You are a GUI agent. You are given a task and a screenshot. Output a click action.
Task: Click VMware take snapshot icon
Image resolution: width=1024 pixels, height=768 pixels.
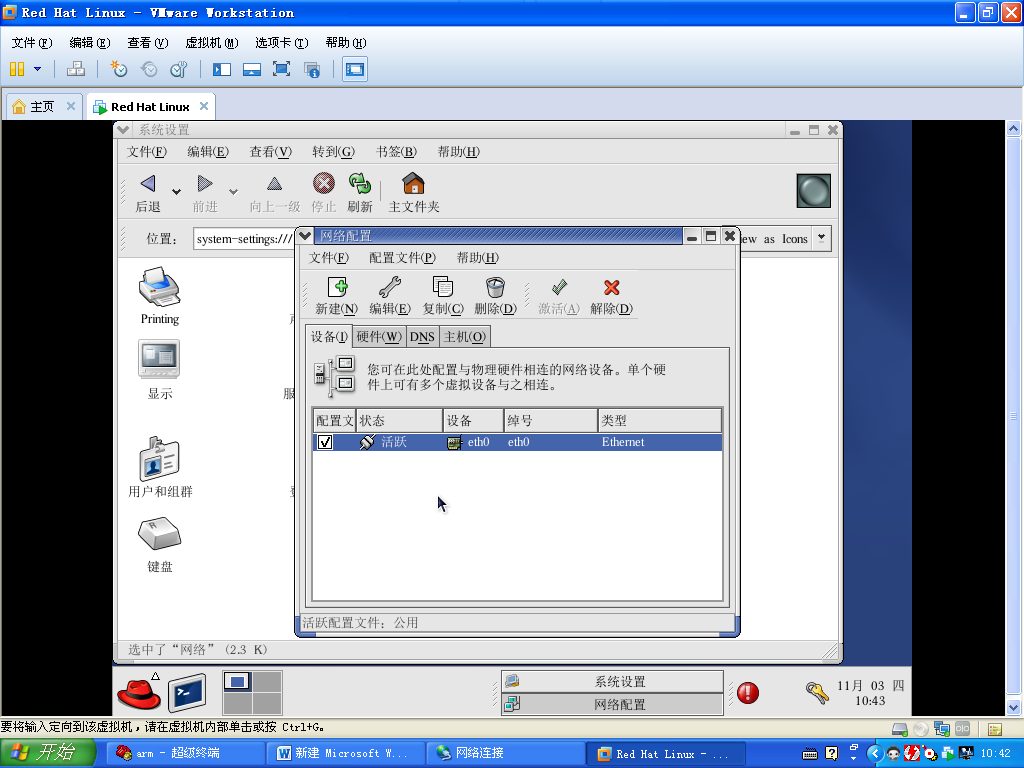(x=118, y=69)
